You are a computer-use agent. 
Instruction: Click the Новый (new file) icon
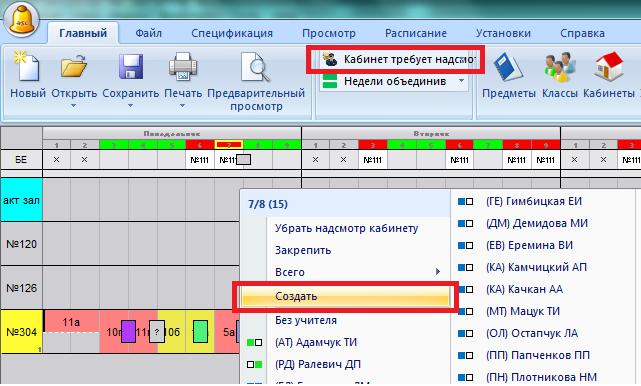pyautogui.click(x=27, y=67)
